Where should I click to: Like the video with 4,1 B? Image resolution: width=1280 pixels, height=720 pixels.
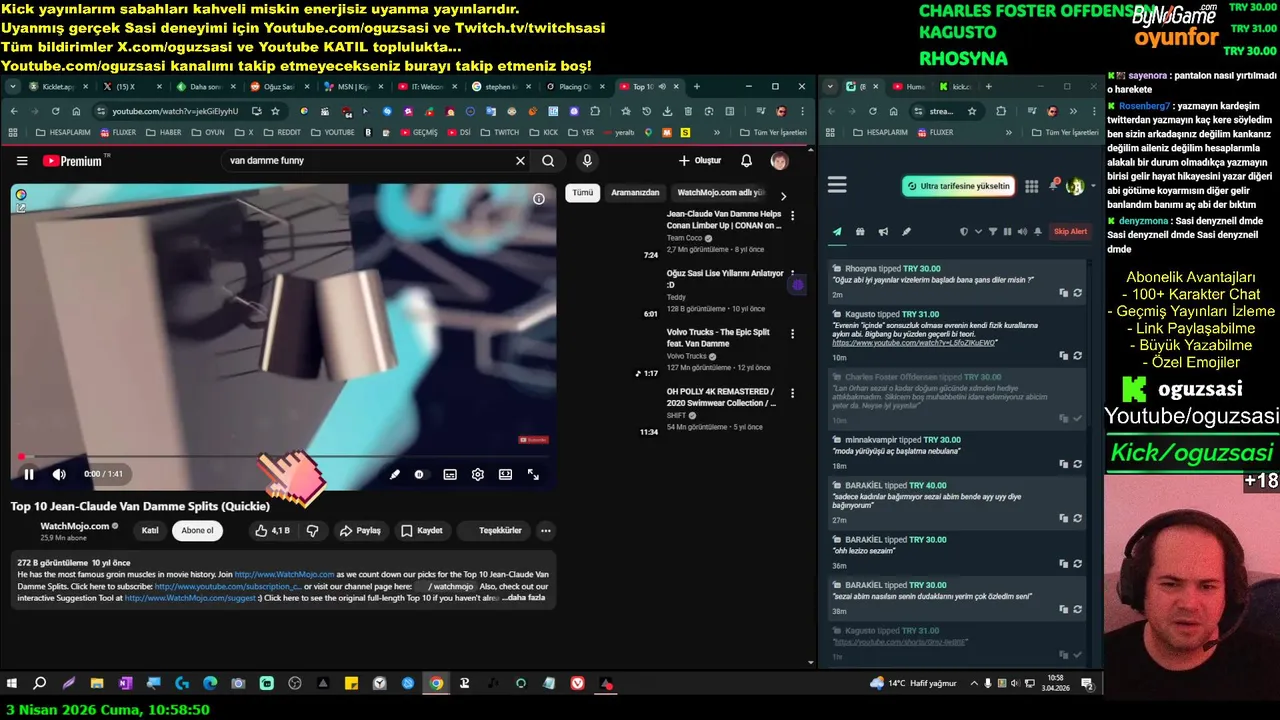coord(272,531)
